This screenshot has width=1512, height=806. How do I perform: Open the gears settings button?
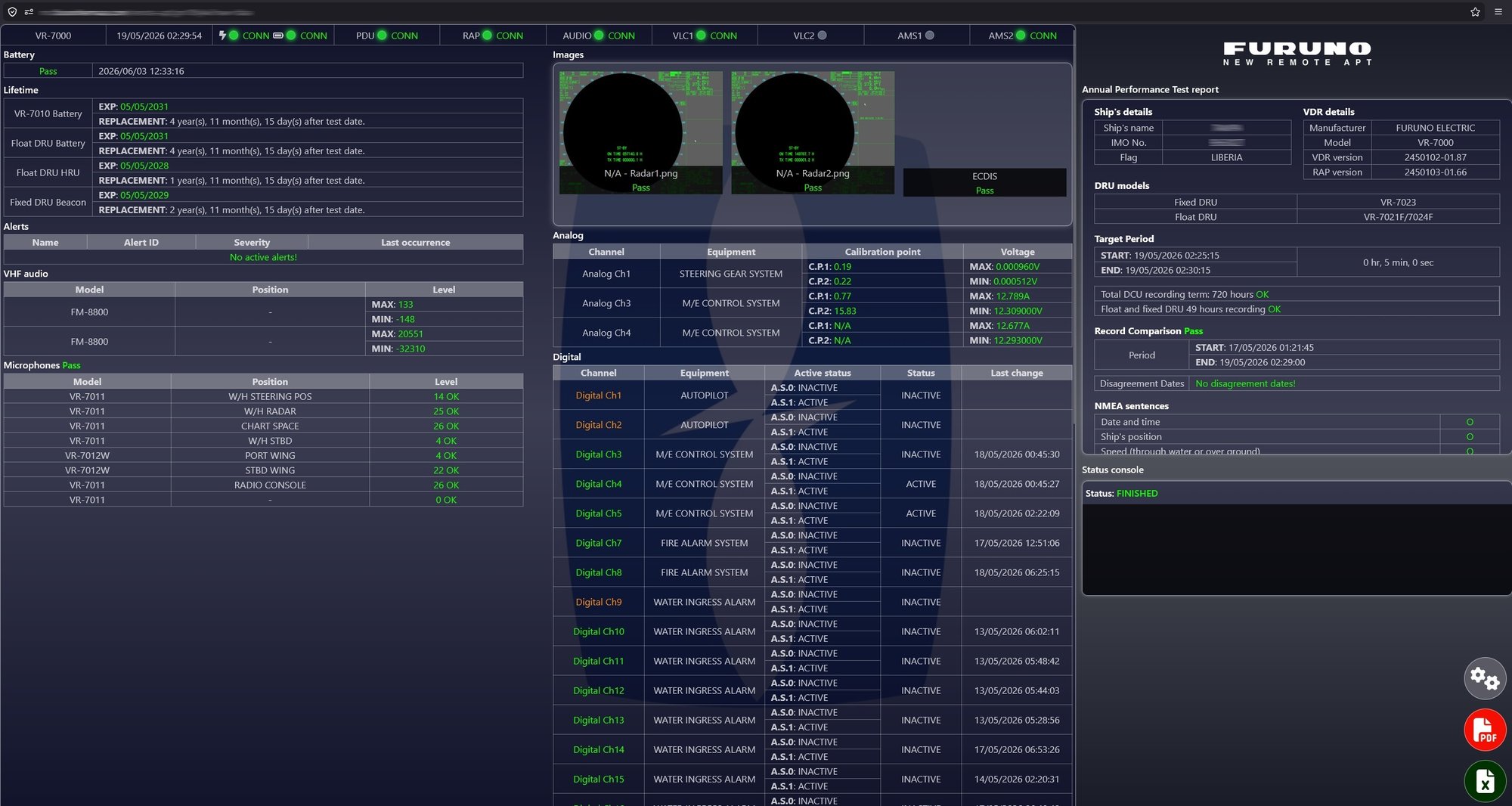pyautogui.click(x=1485, y=678)
